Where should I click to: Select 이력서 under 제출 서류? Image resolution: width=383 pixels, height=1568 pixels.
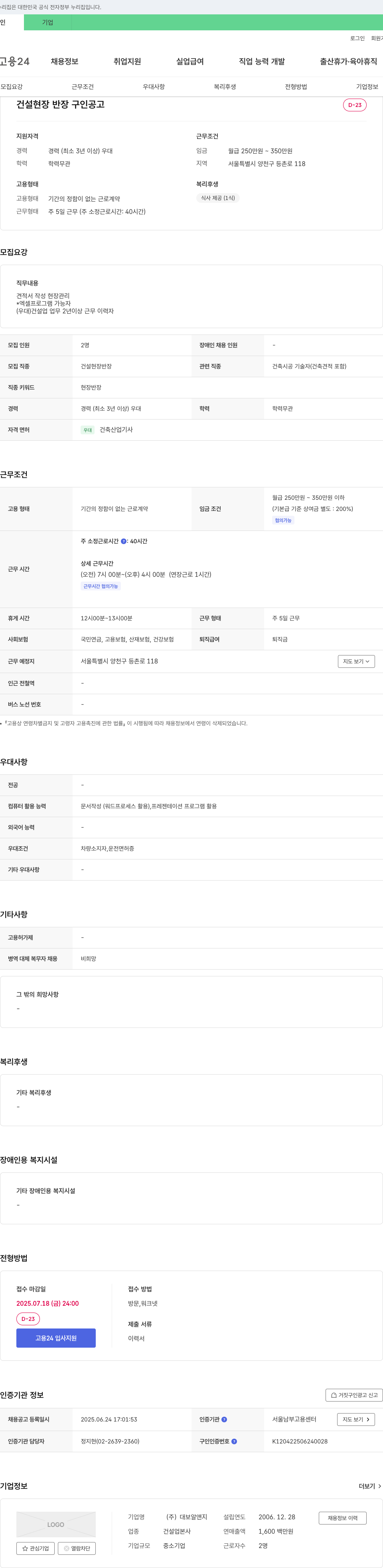click(x=136, y=1338)
